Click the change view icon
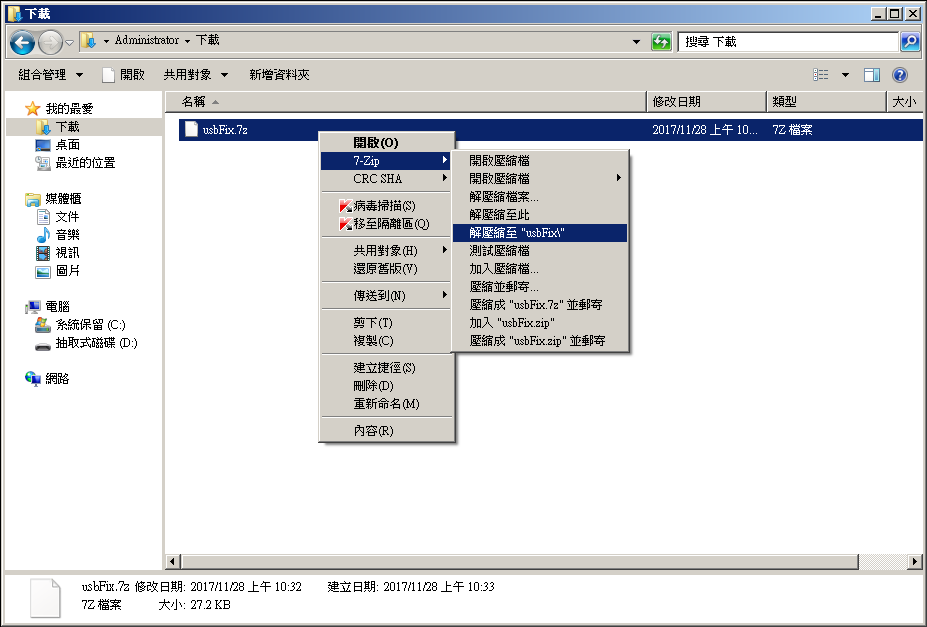The height and width of the screenshot is (627, 927). pos(822,75)
